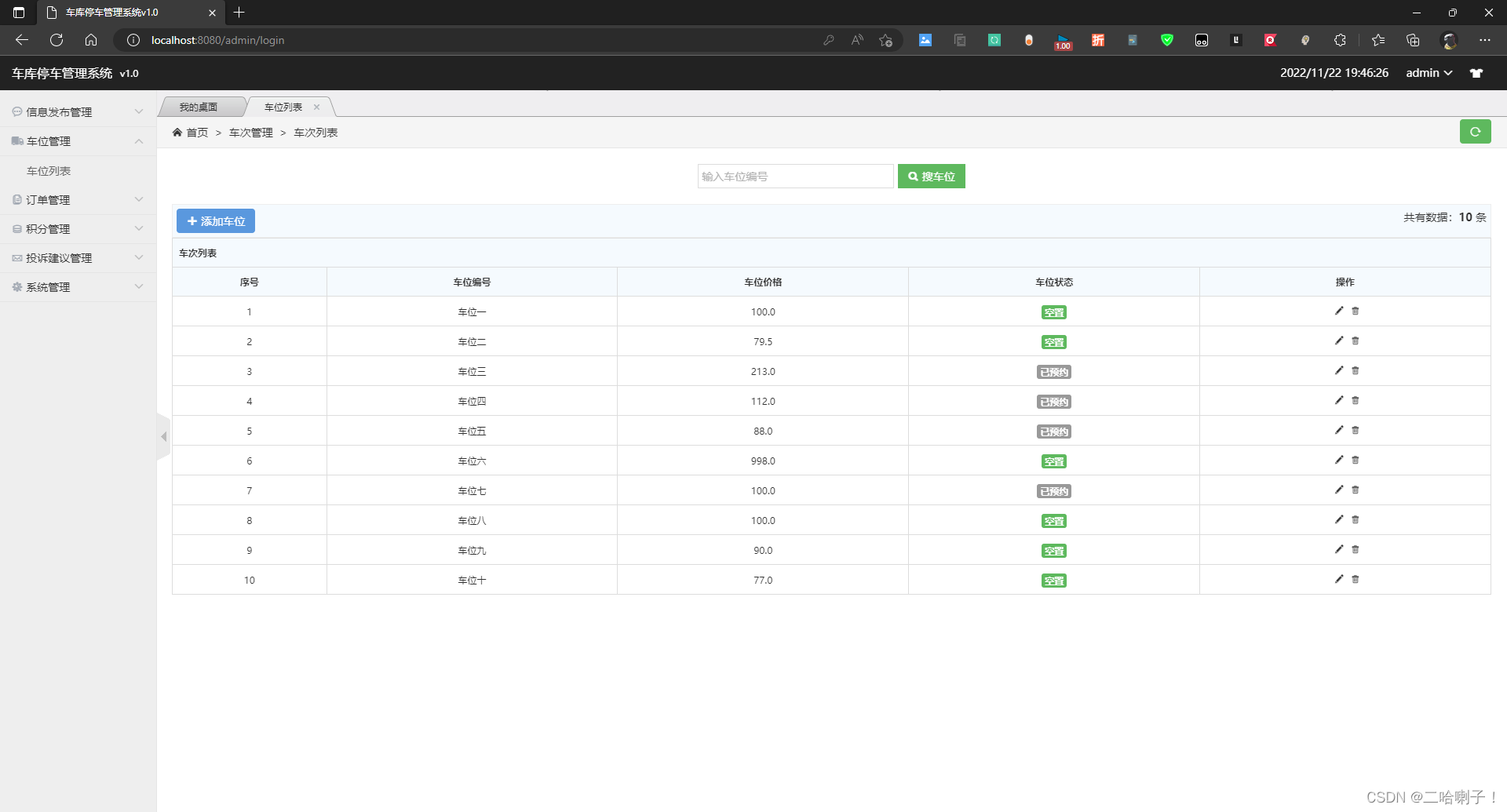Edit row 车位七 with pencil icon
Viewport: 1507px width, 812px height.
(x=1339, y=490)
